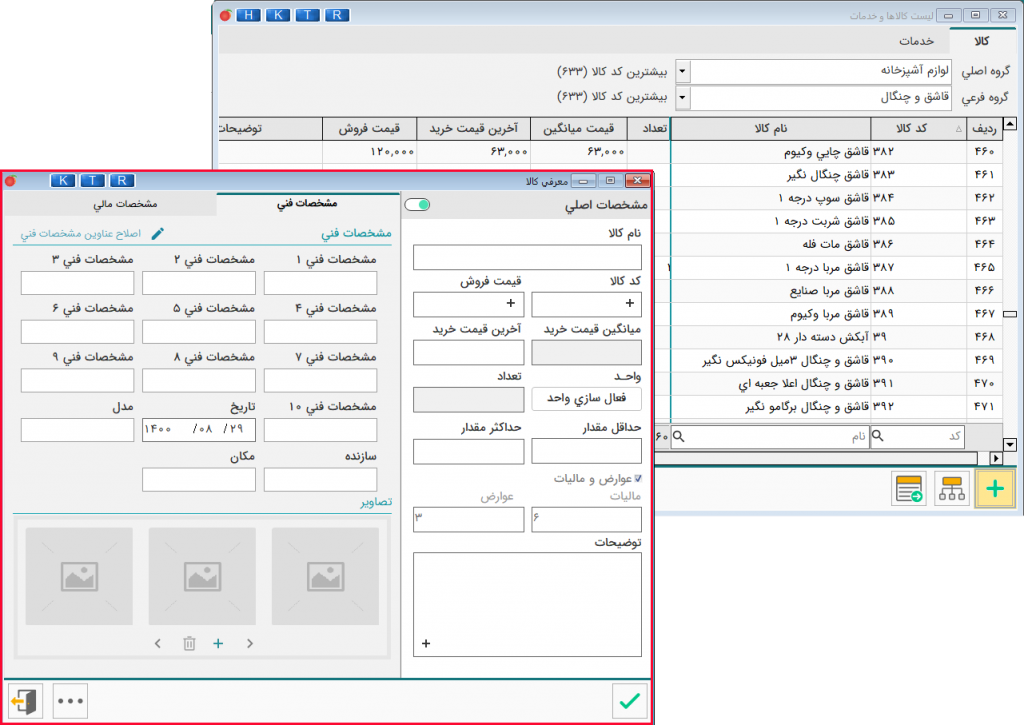Toggle the green switch beside مشخصات اصلي
Image resolution: width=1024 pixels, height=725 pixels.
click(x=417, y=205)
